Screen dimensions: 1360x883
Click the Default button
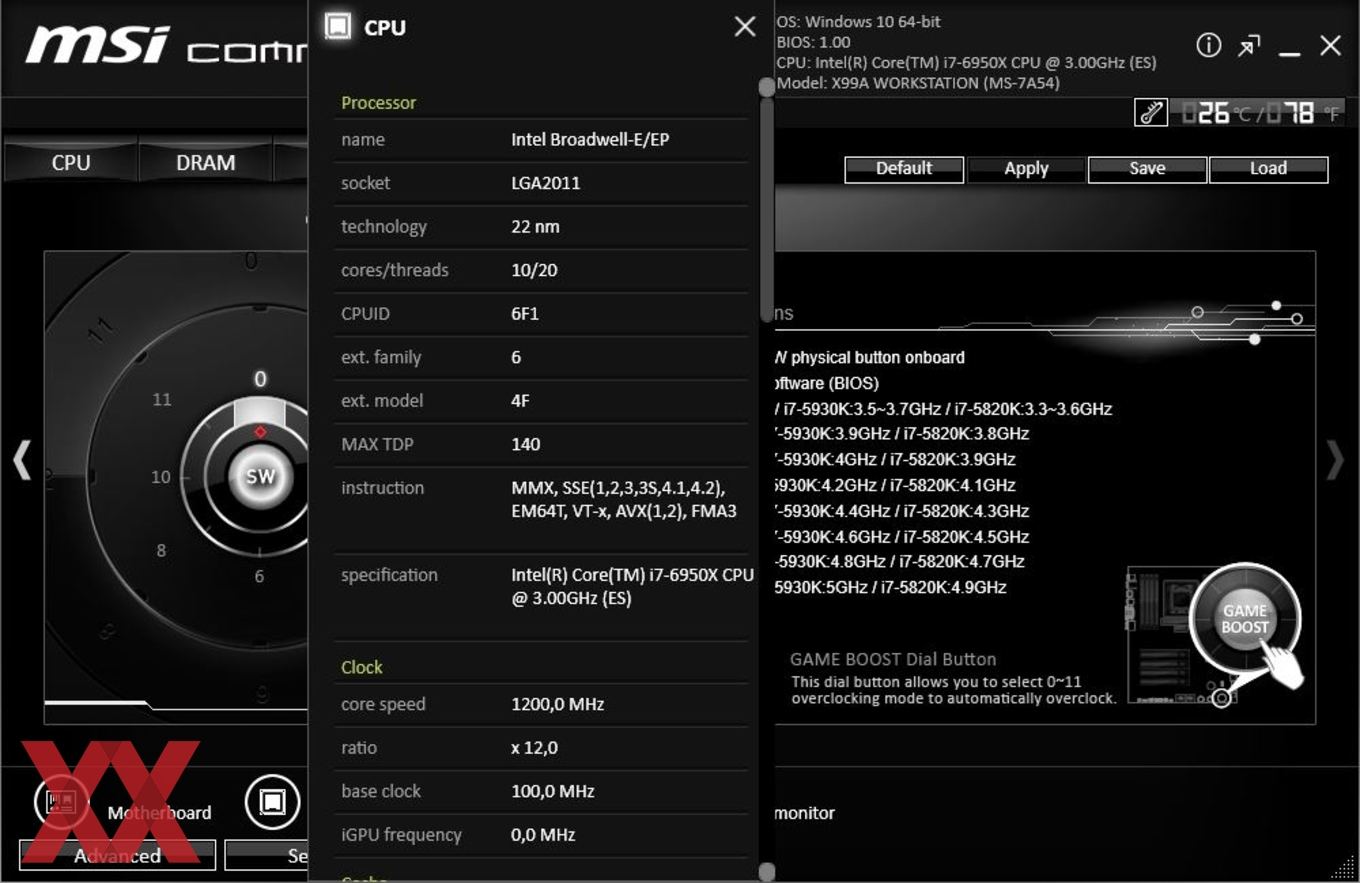pyautogui.click(x=904, y=169)
